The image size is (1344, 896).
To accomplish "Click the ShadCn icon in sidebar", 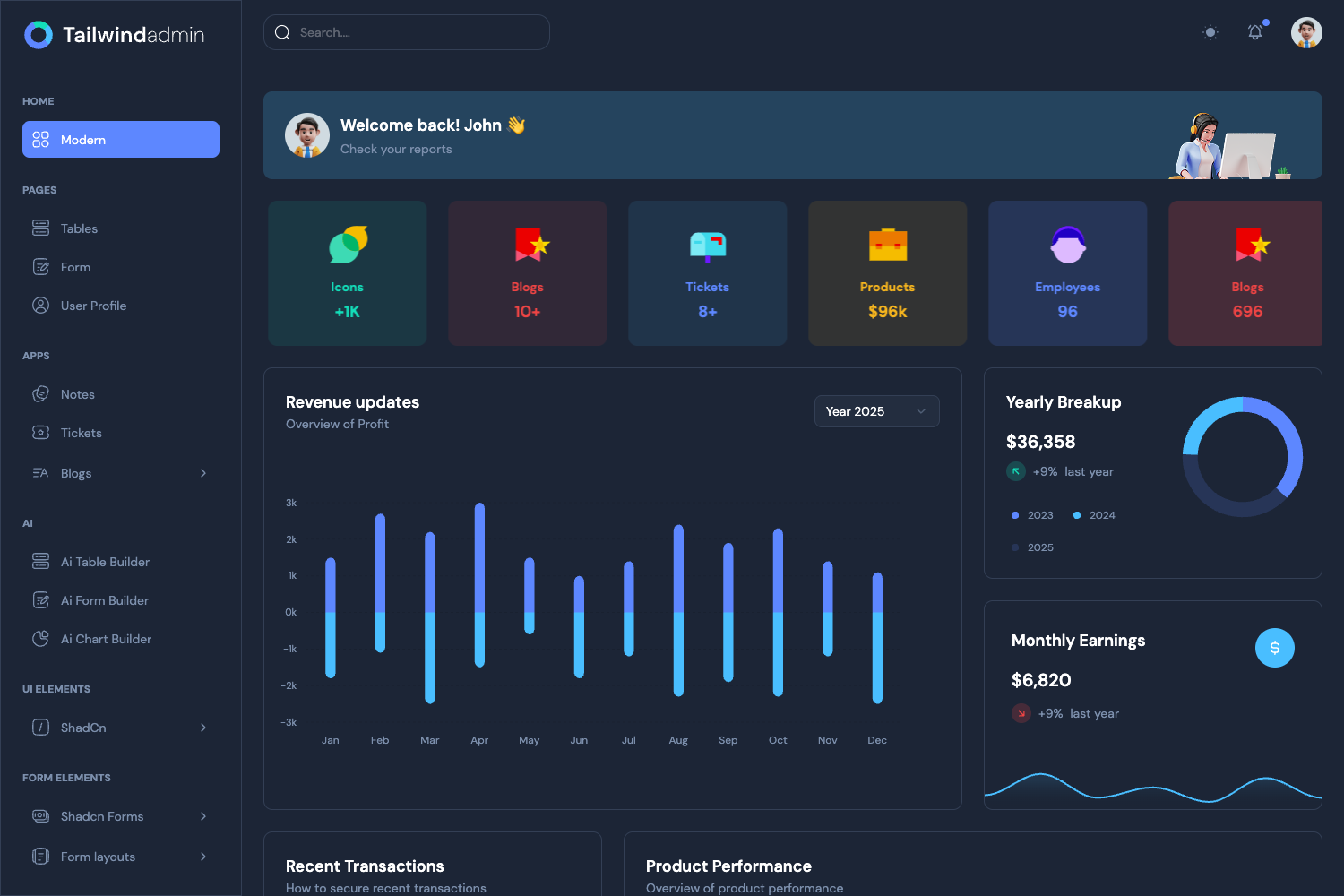I will pos(40,728).
